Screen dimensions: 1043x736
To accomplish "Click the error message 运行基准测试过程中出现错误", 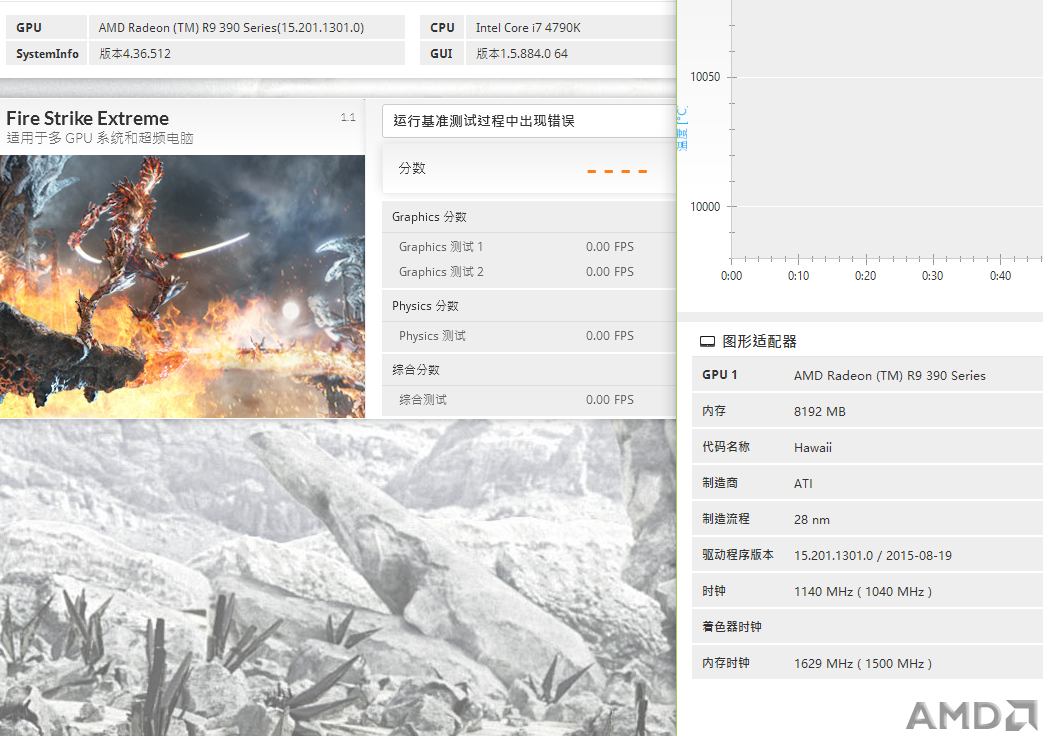I will click(484, 120).
